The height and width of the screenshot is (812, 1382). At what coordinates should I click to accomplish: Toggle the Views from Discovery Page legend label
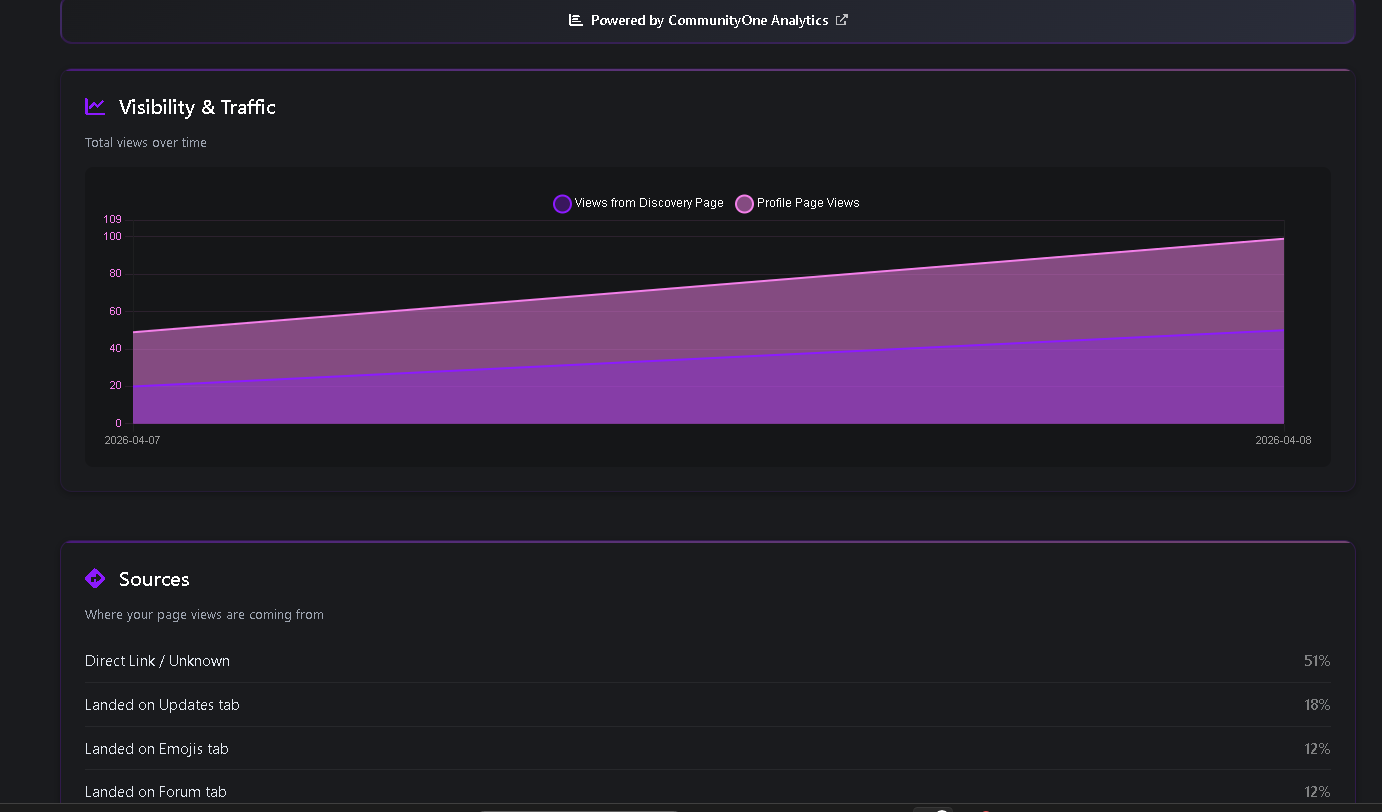649,203
